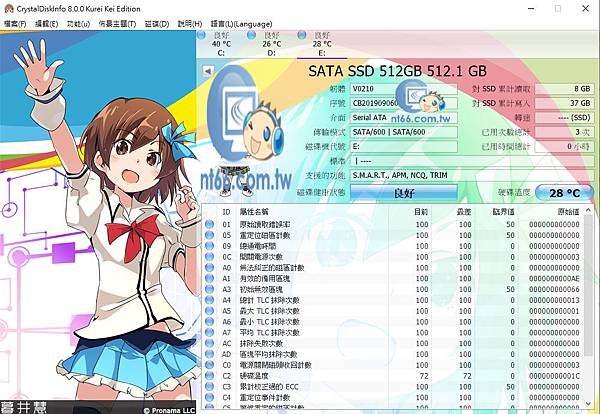Image resolution: width=600 pixels, height=414 pixels.
Task: Click the transfer mode field SATA/600 | SATA/600
Action: [x=404, y=132]
